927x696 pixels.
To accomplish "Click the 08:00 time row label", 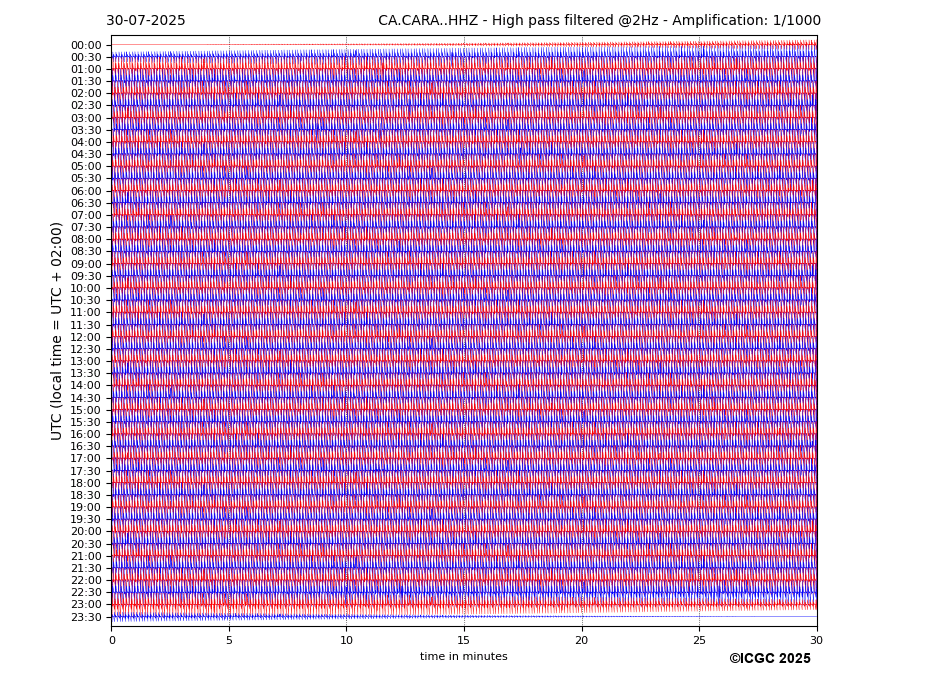I will pos(86,239).
